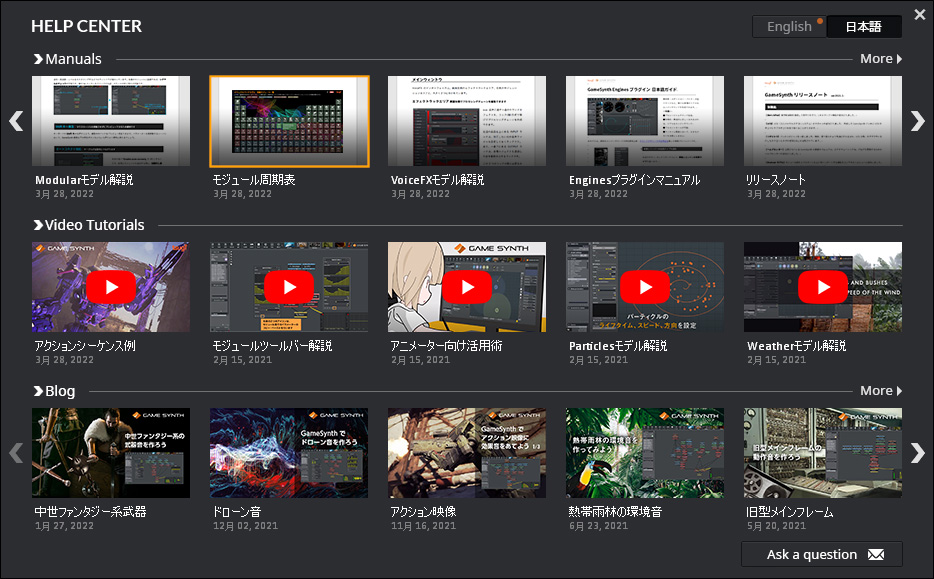934x579 pixels.
Task: Show next manuals with right arrow
Action: [918, 121]
